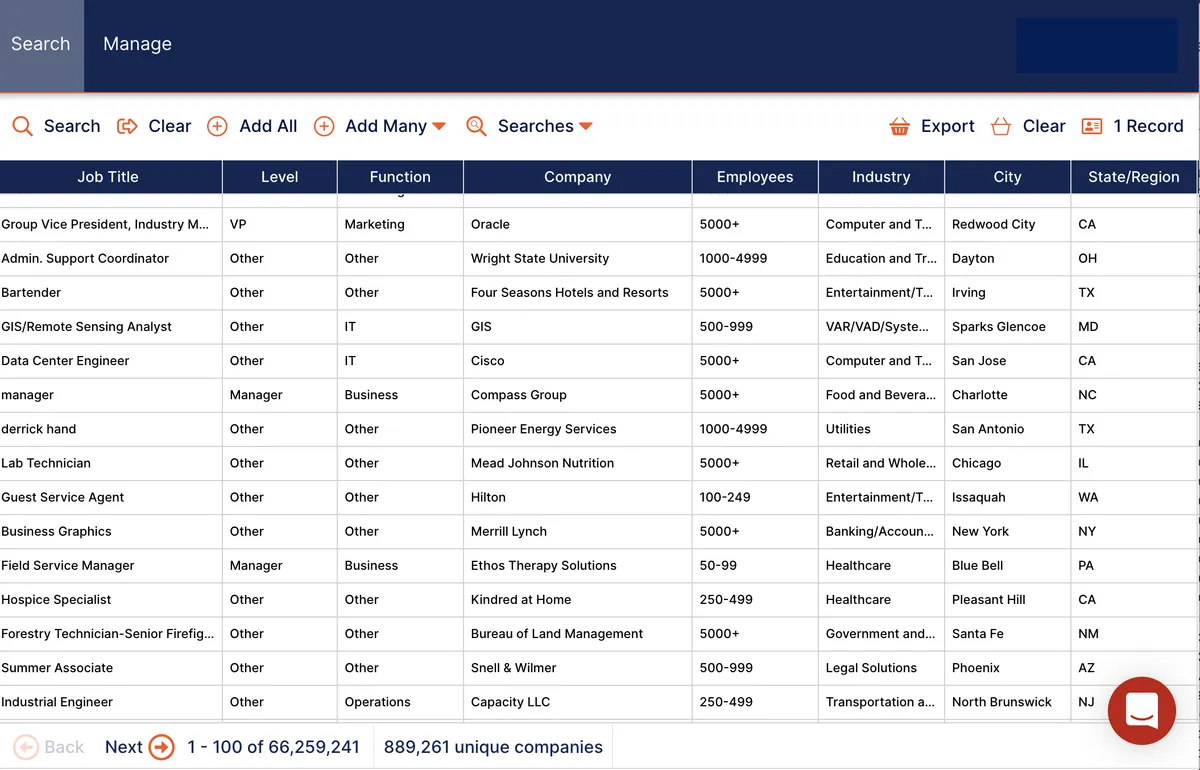Click the Next arrow circle icon
The width and height of the screenshot is (1200, 770).
pos(161,747)
